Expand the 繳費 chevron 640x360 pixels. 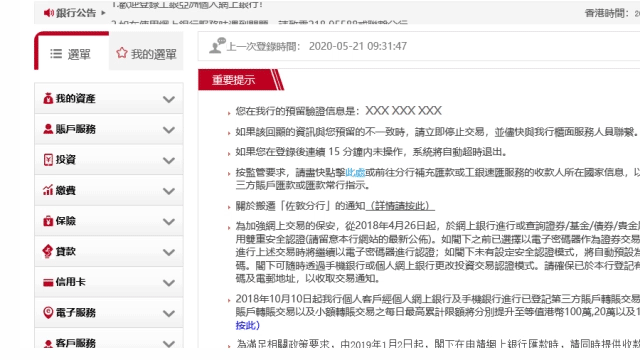coord(169,191)
